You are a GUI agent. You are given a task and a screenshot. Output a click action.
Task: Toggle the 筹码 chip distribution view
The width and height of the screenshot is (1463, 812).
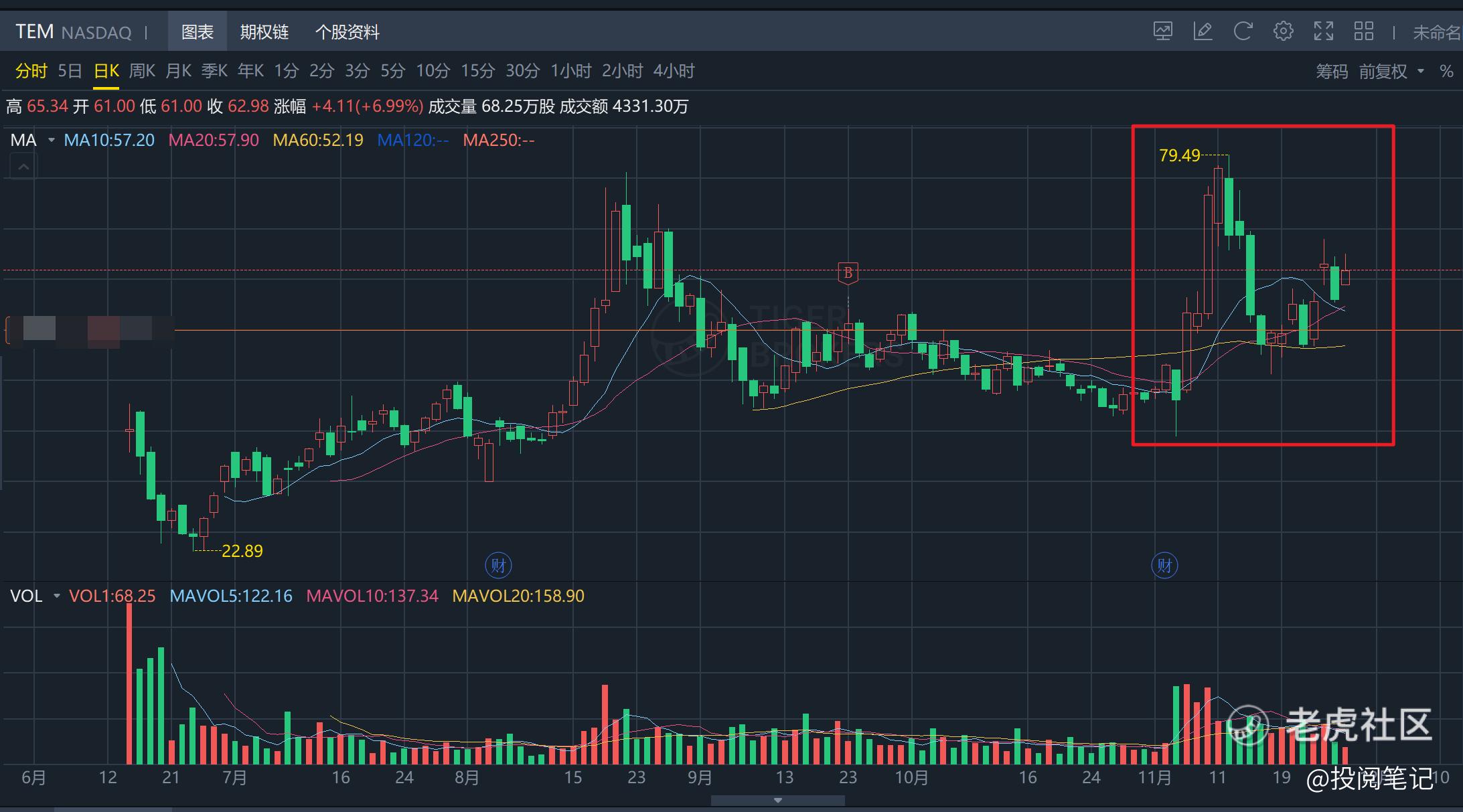1331,72
